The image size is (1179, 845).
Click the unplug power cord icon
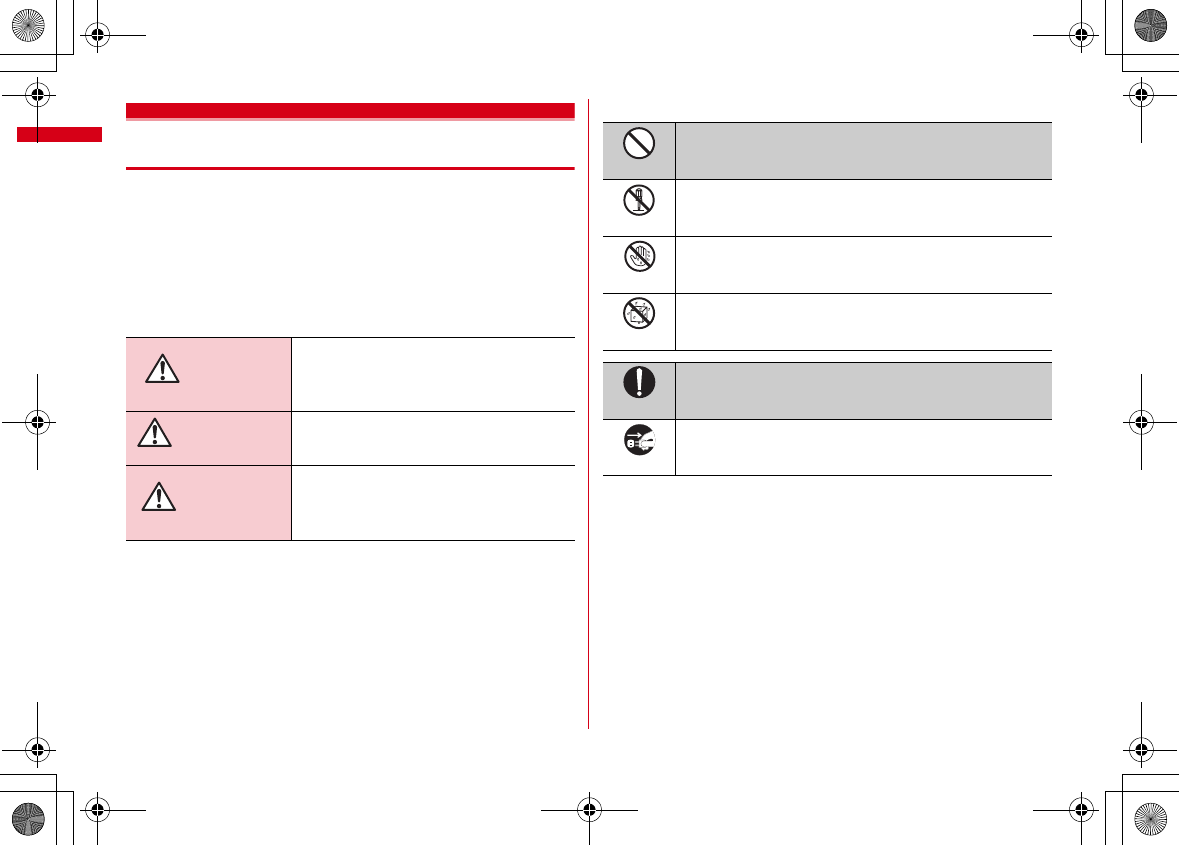(638, 443)
